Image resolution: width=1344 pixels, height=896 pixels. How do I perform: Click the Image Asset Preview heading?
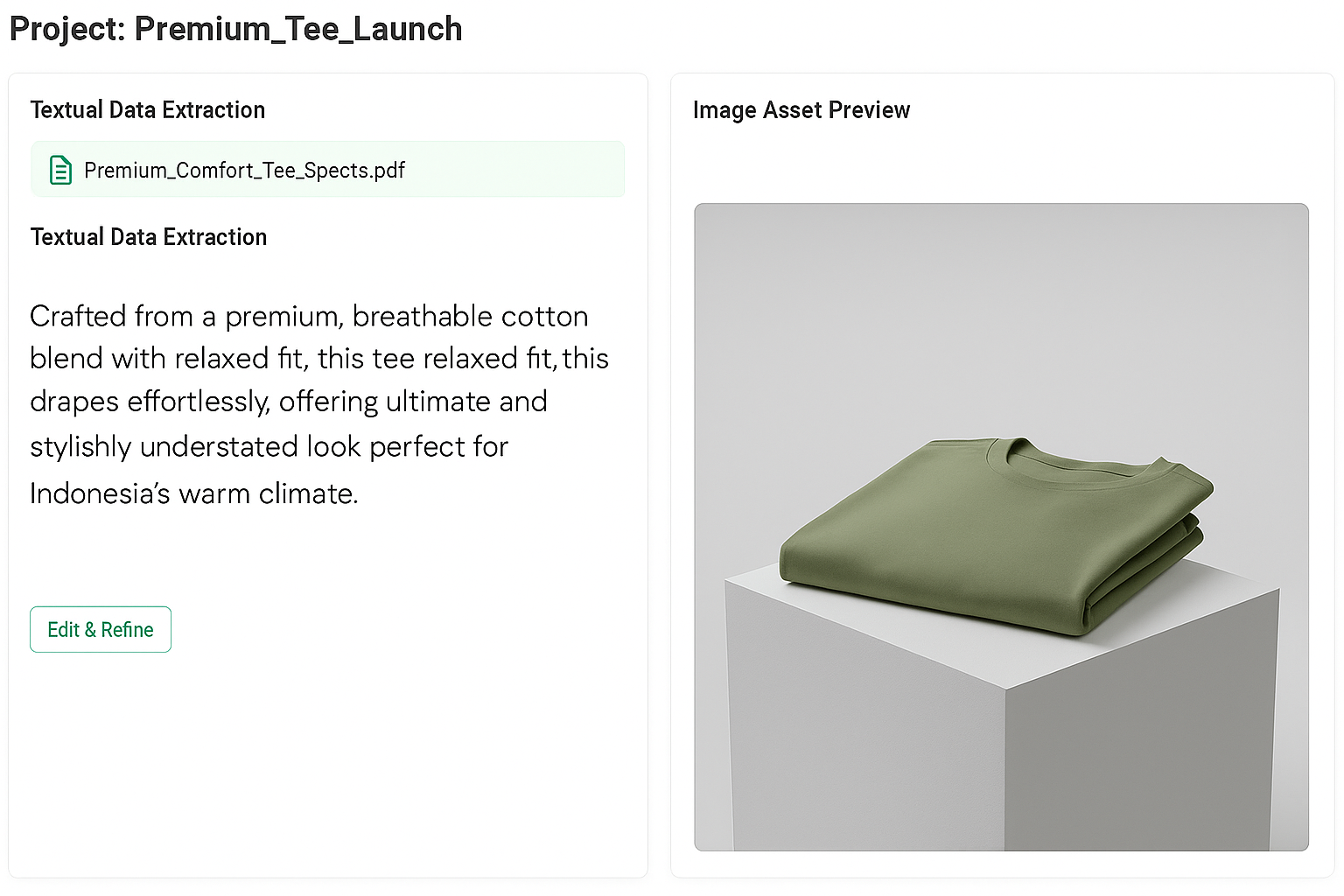click(x=801, y=110)
